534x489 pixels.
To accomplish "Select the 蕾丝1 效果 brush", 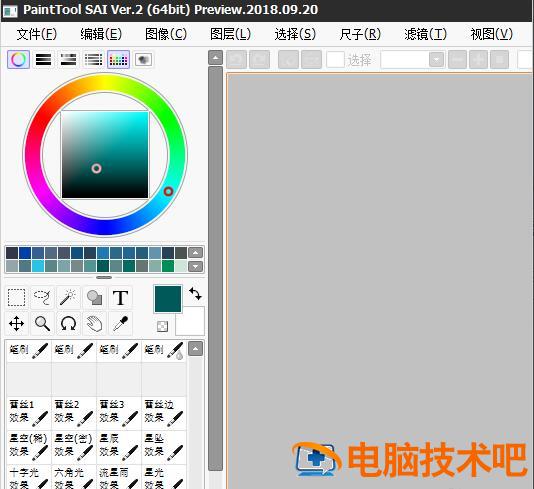I will coord(29,413).
